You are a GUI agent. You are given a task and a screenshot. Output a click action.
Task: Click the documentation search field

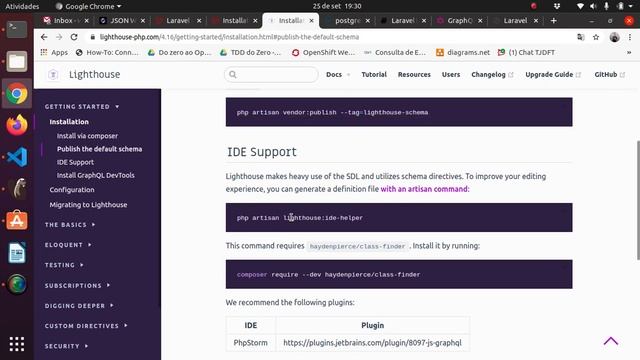271,74
